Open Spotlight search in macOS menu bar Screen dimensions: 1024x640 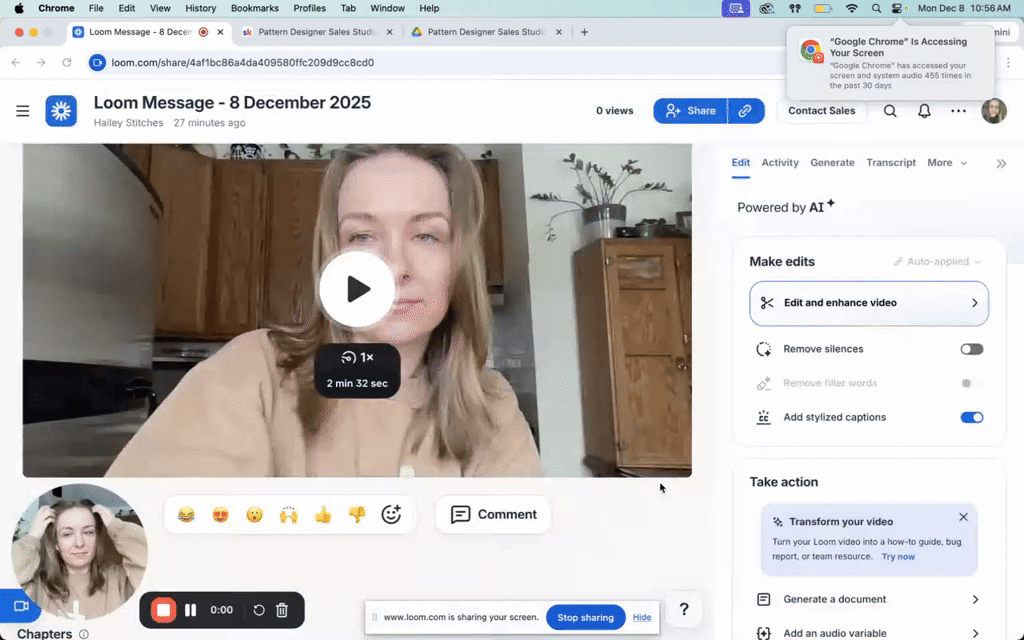pos(876,8)
